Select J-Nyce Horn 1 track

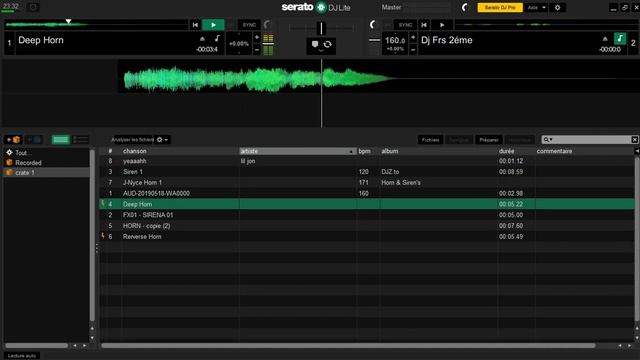pyautogui.click(x=367, y=182)
